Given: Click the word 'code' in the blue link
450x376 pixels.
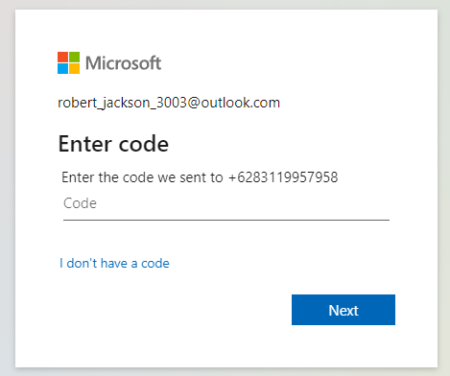Looking at the screenshot, I should click(155, 263).
